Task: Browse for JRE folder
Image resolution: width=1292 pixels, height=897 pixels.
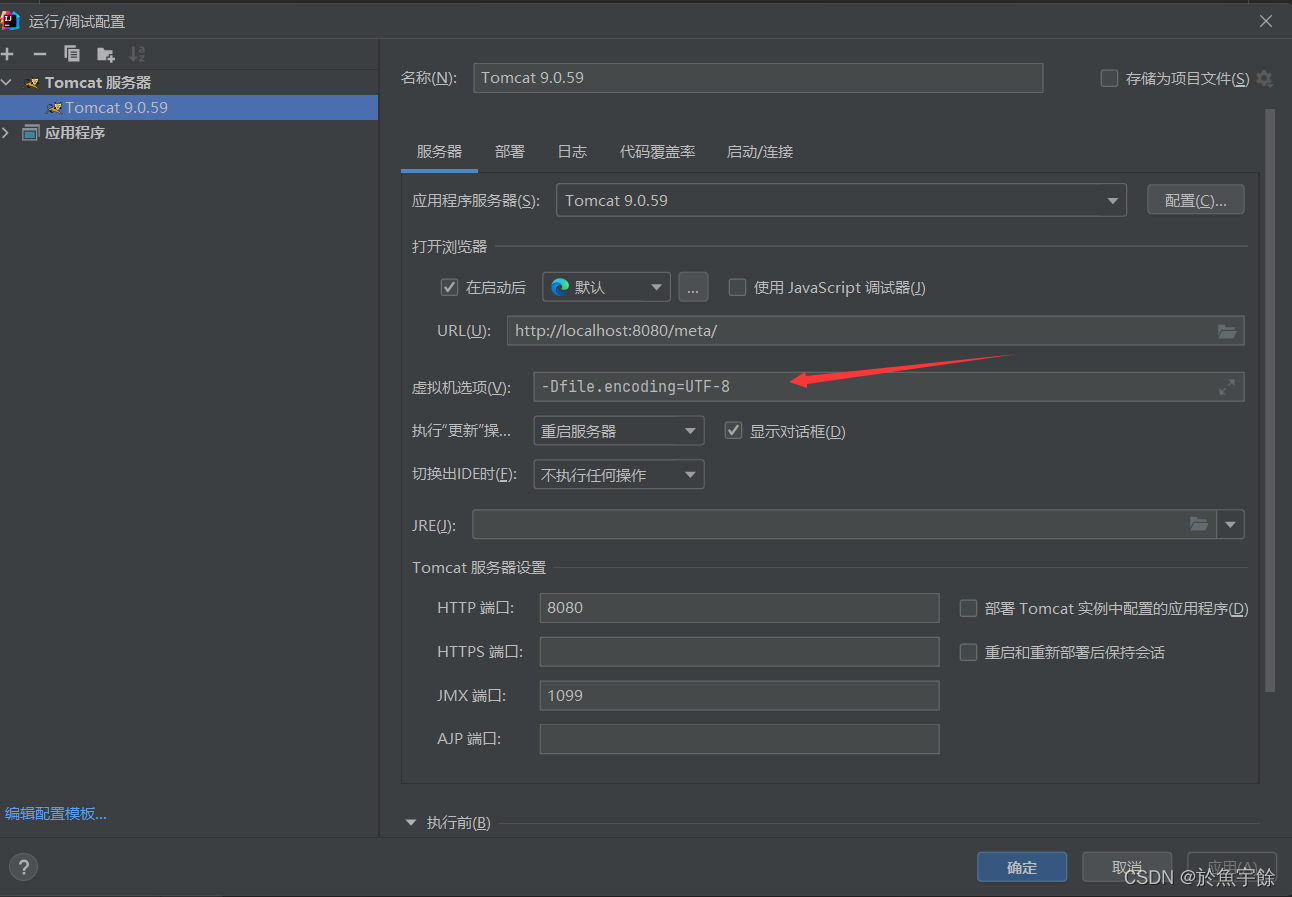Action: (1199, 524)
